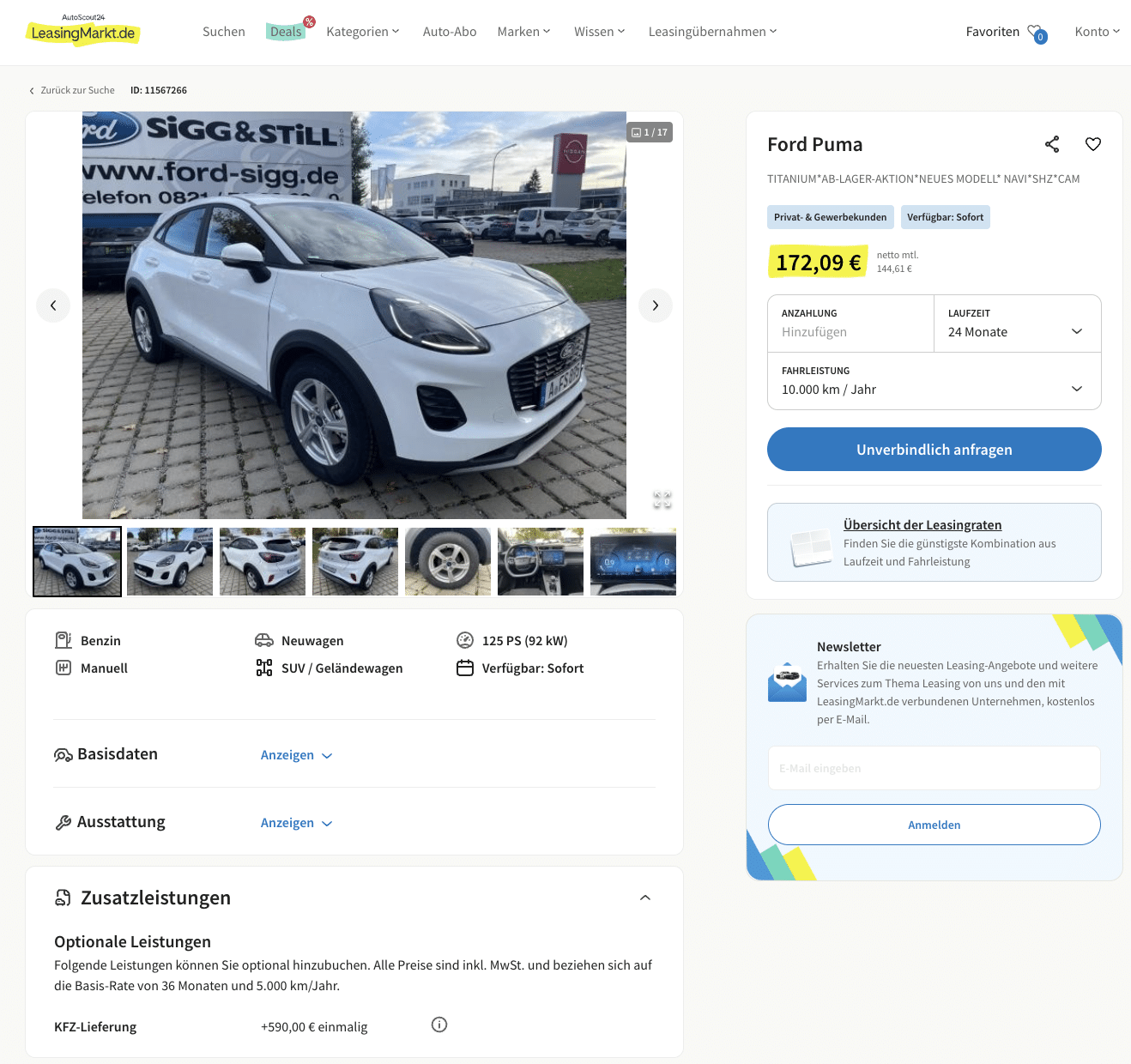Click the Newsletter envelope icon

click(x=787, y=682)
